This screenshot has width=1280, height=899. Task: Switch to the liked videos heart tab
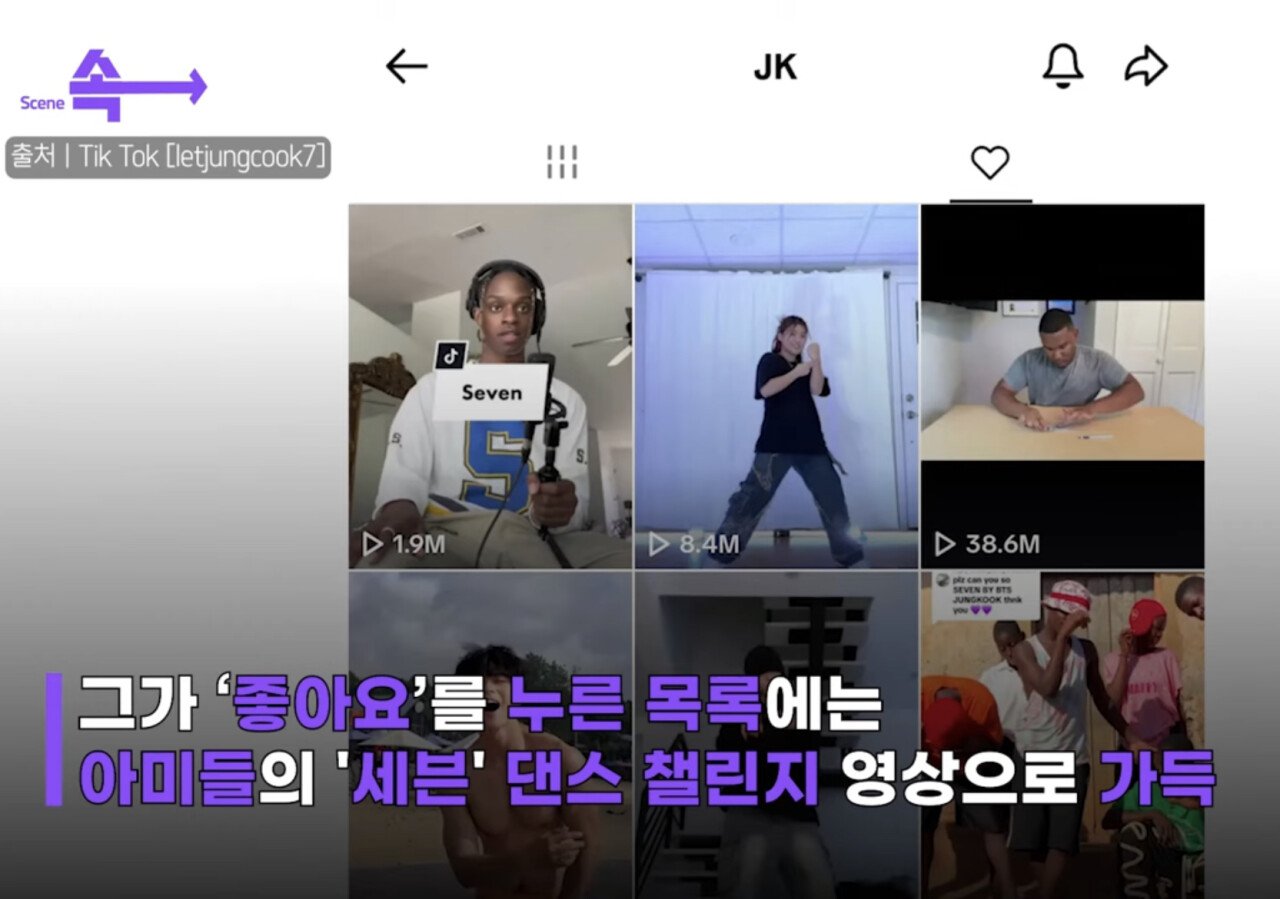click(990, 162)
